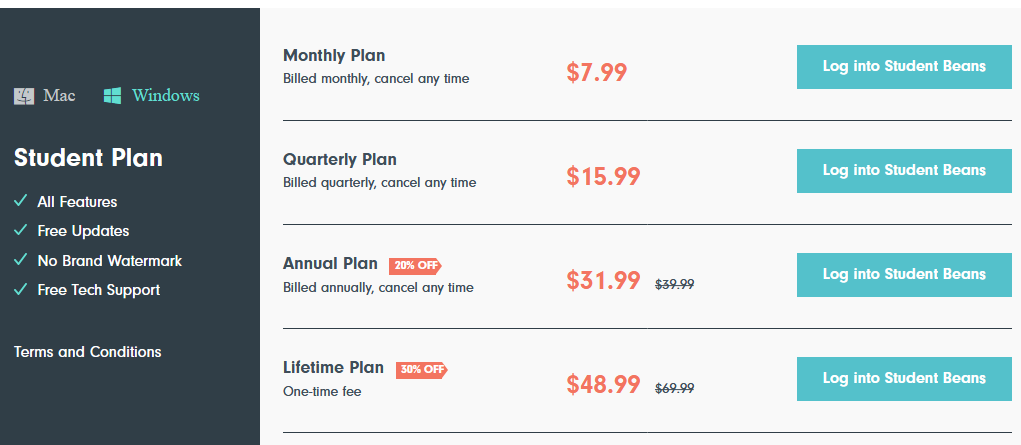
Task: Click the crossed-out $69.99 price
Action: click(x=674, y=388)
